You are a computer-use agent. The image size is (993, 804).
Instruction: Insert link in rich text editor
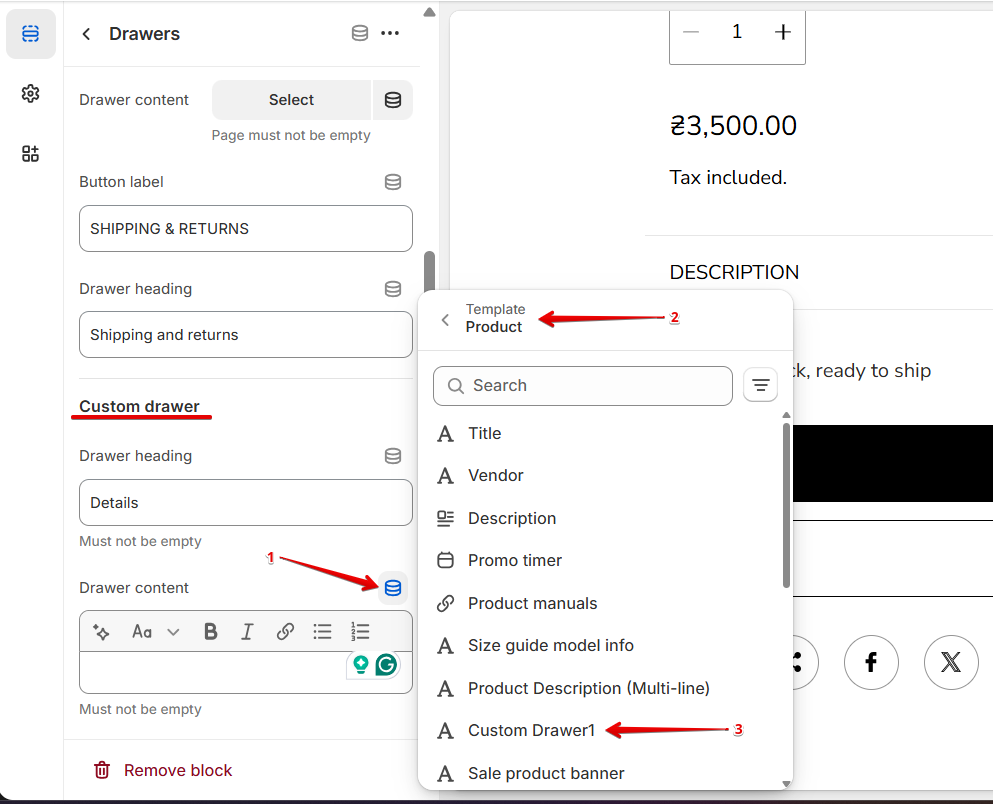pyautogui.click(x=285, y=632)
